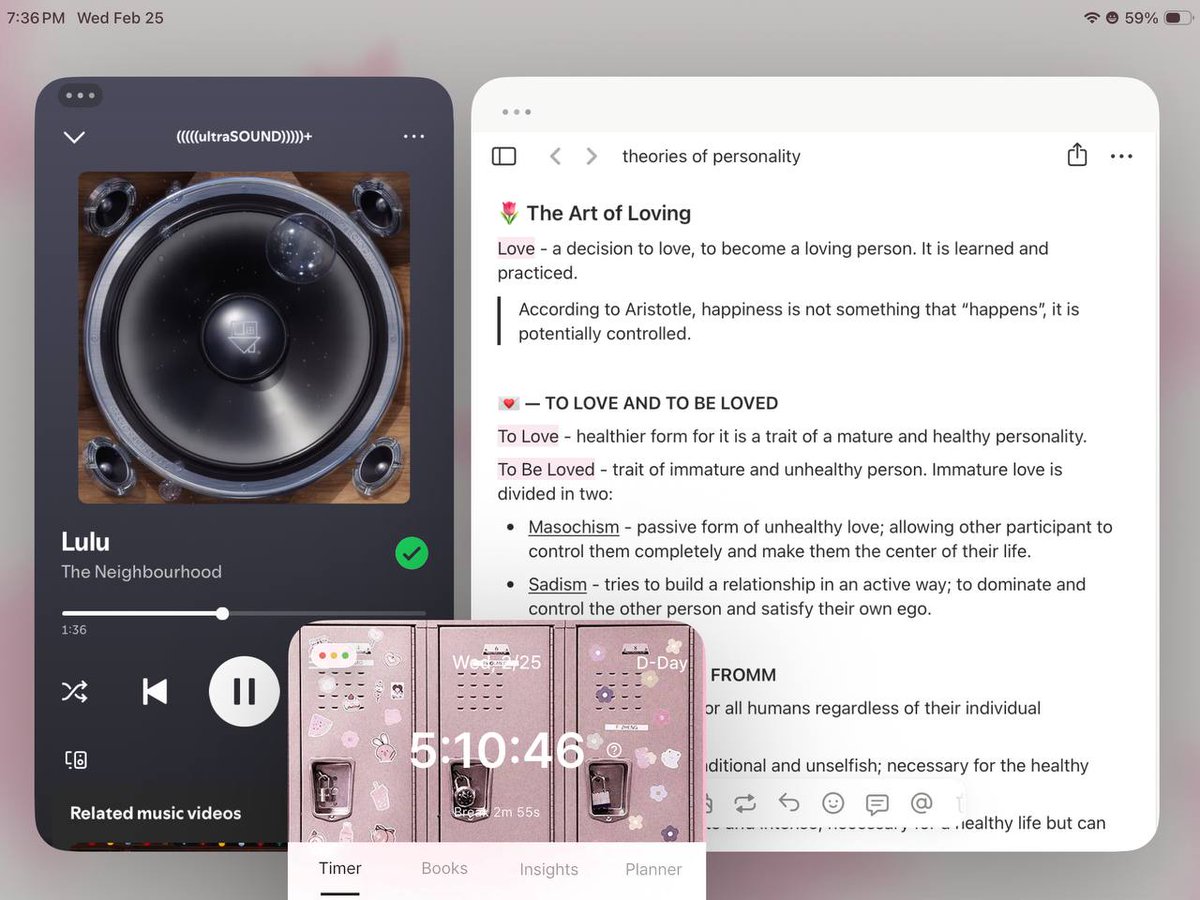Insert a mention with the @ icon
The image size is (1200, 900).
click(x=921, y=803)
